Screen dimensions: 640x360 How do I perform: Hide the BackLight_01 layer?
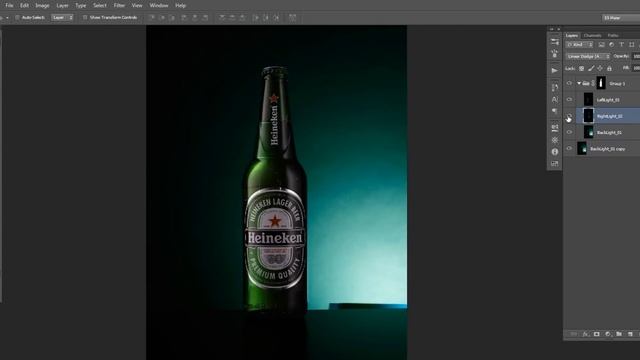tap(569, 132)
